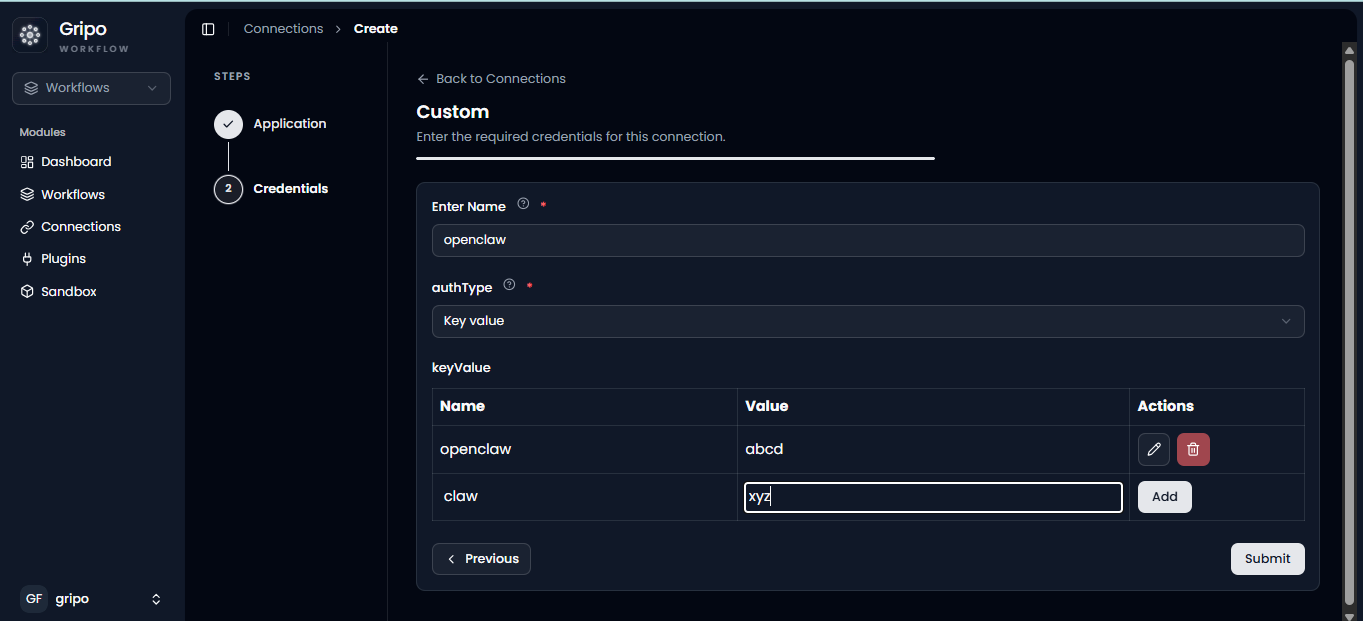Delete the openclaw key-value row
The width and height of the screenshot is (1363, 621).
point(1193,449)
